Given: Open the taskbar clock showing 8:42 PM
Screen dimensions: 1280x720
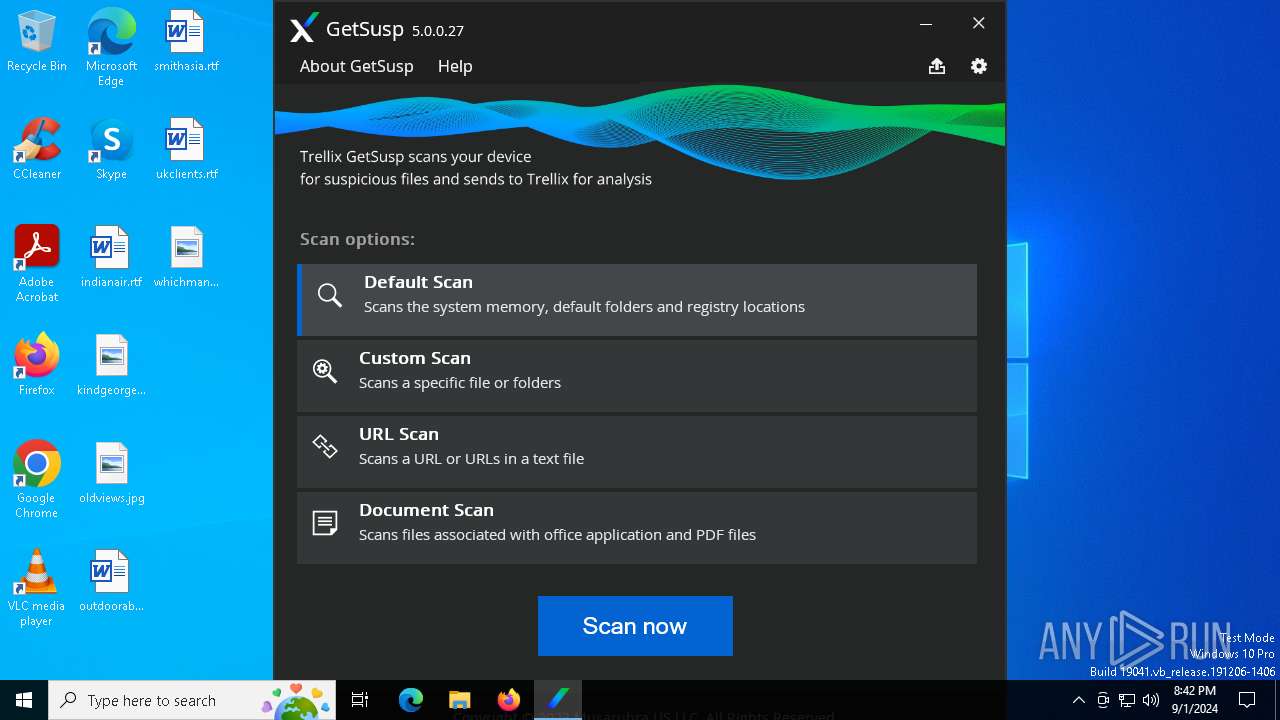Looking at the screenshot, I should pyautogui.click(x=1195, y=700).
